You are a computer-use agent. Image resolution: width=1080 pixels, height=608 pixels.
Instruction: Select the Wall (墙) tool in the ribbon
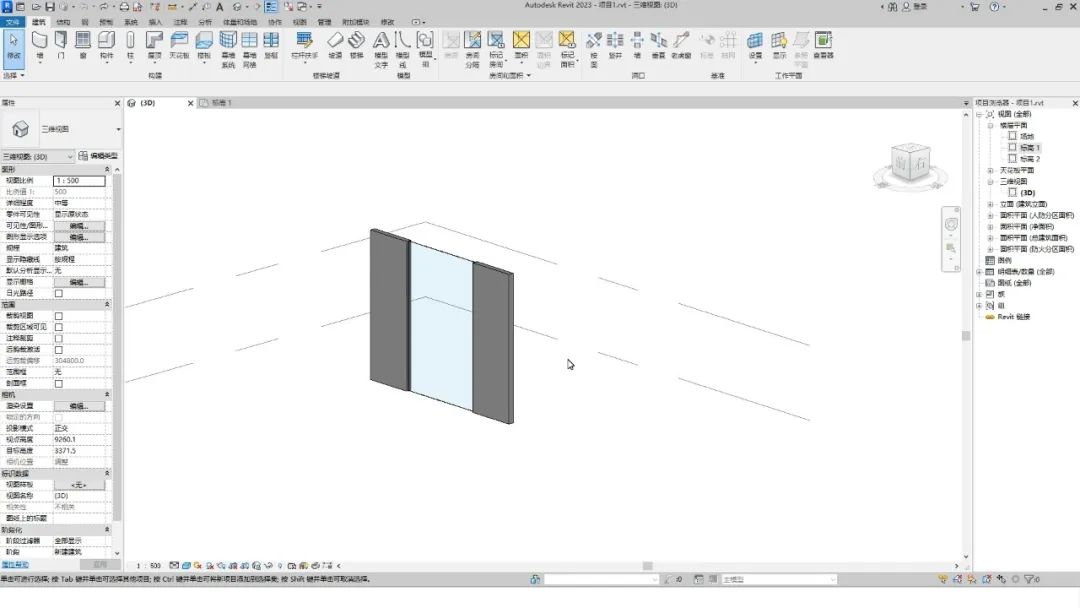40,45
